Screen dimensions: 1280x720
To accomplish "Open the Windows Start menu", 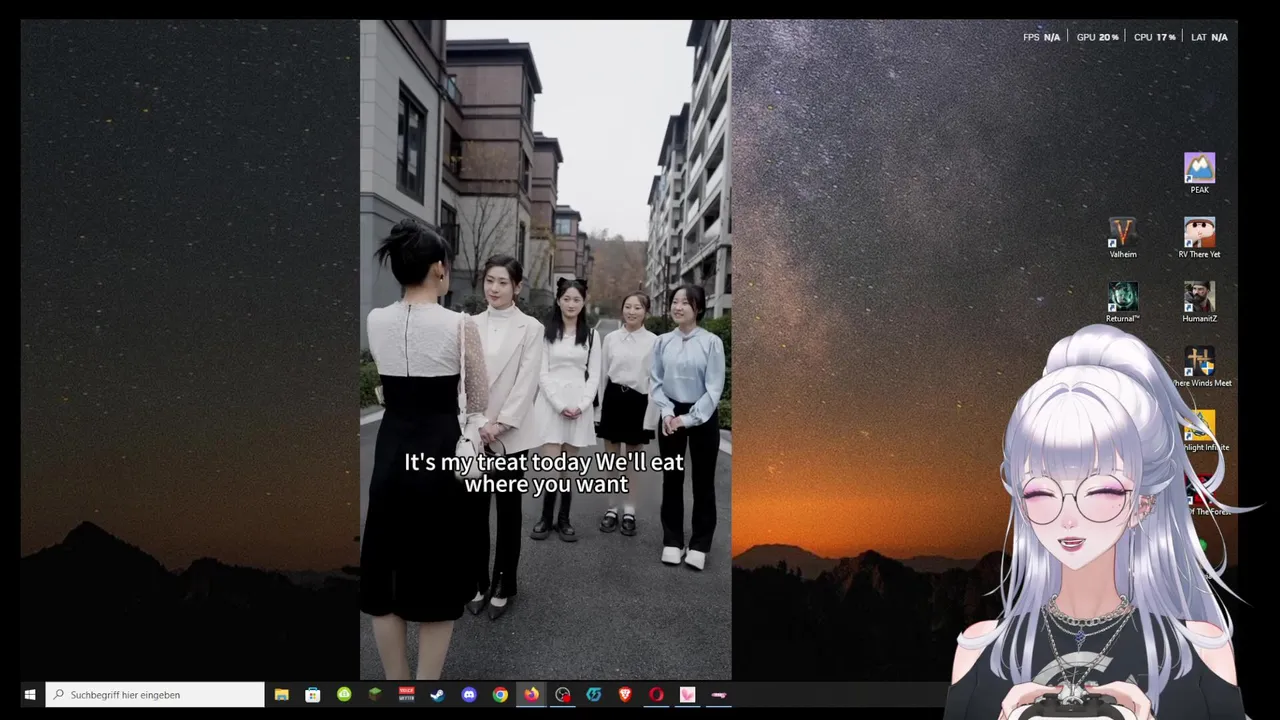I will 30,694.
